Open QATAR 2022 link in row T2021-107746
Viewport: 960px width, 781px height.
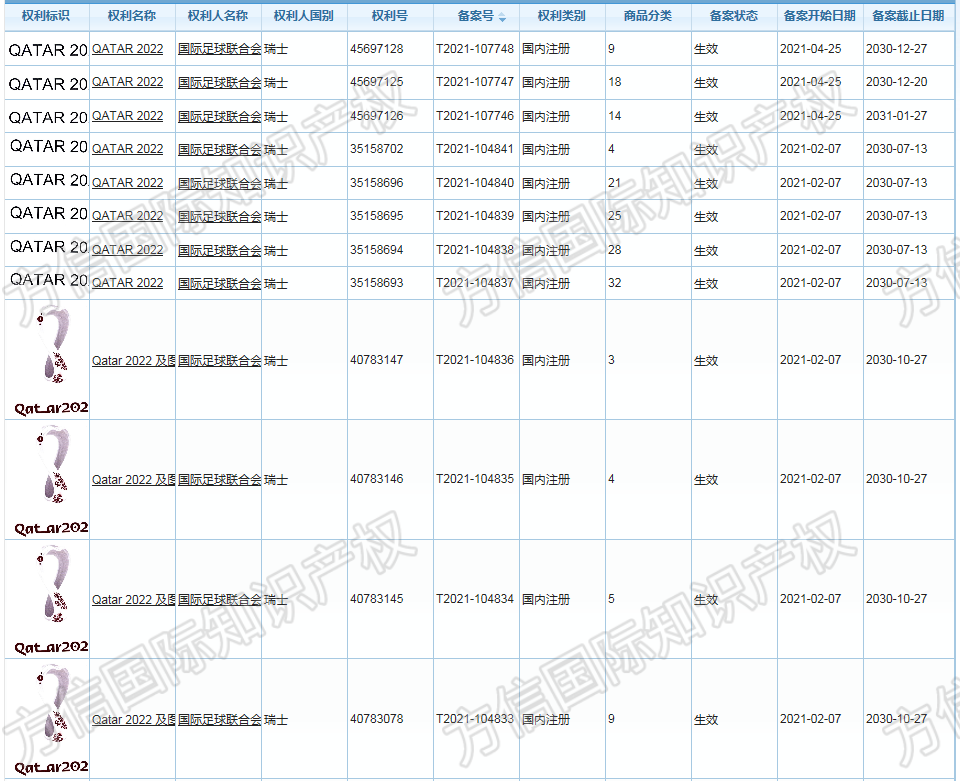(127, 116)
